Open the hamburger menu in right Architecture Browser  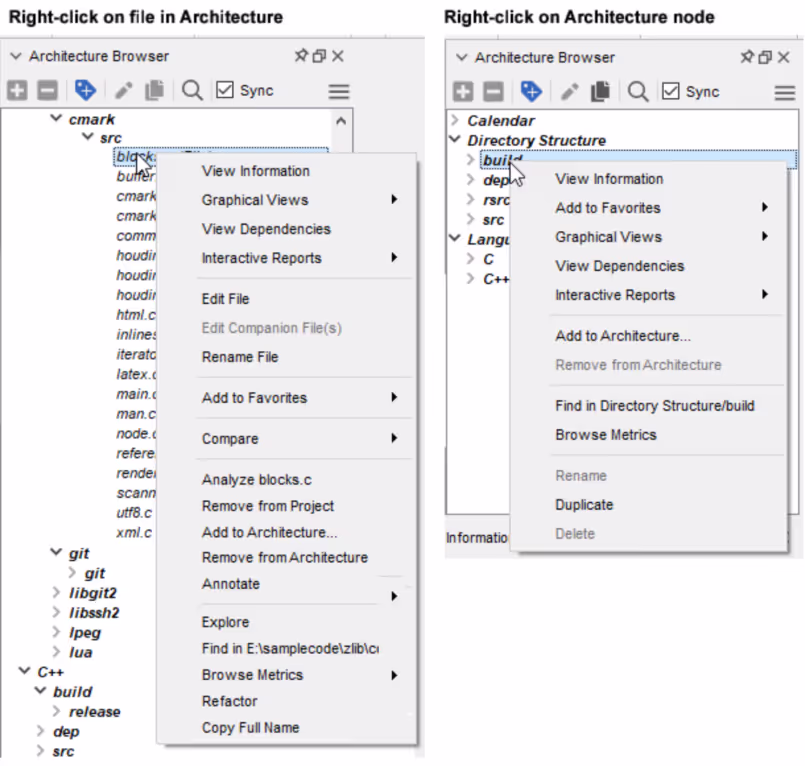pyautogui.click(x=785, y=93)
